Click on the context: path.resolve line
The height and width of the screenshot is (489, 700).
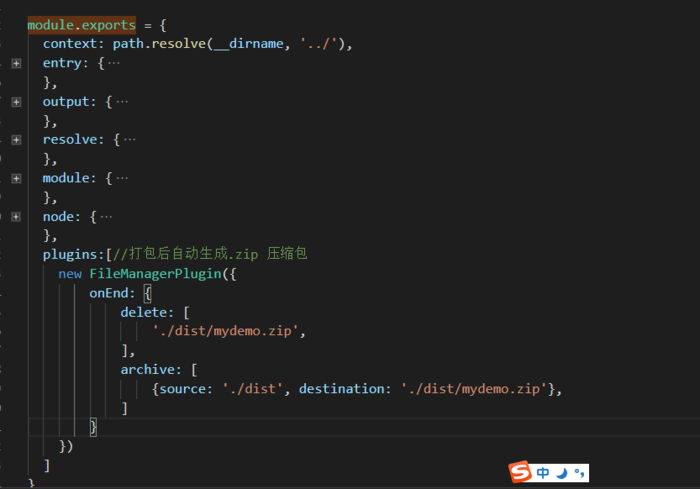(198, 44)
